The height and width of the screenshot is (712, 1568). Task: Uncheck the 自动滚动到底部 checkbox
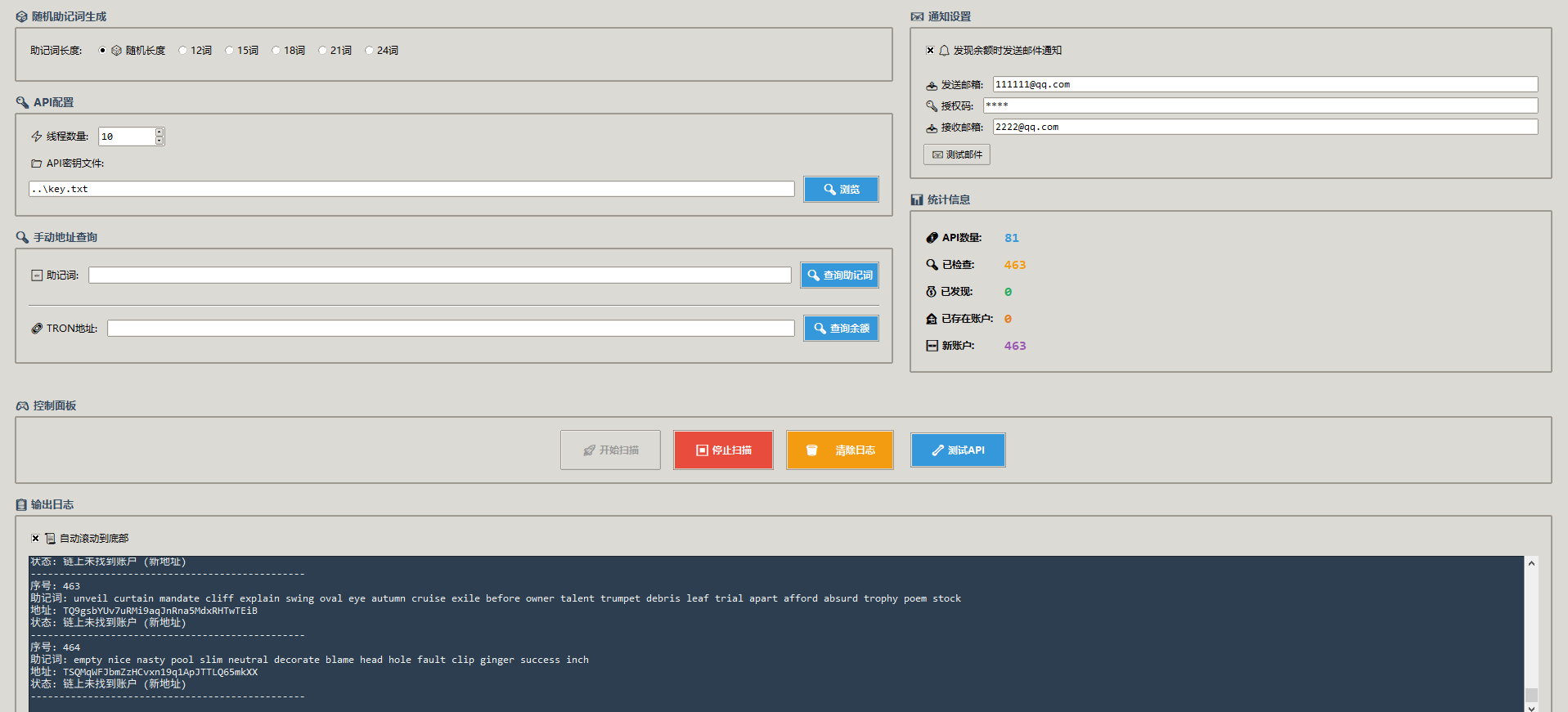pos(35,539)
